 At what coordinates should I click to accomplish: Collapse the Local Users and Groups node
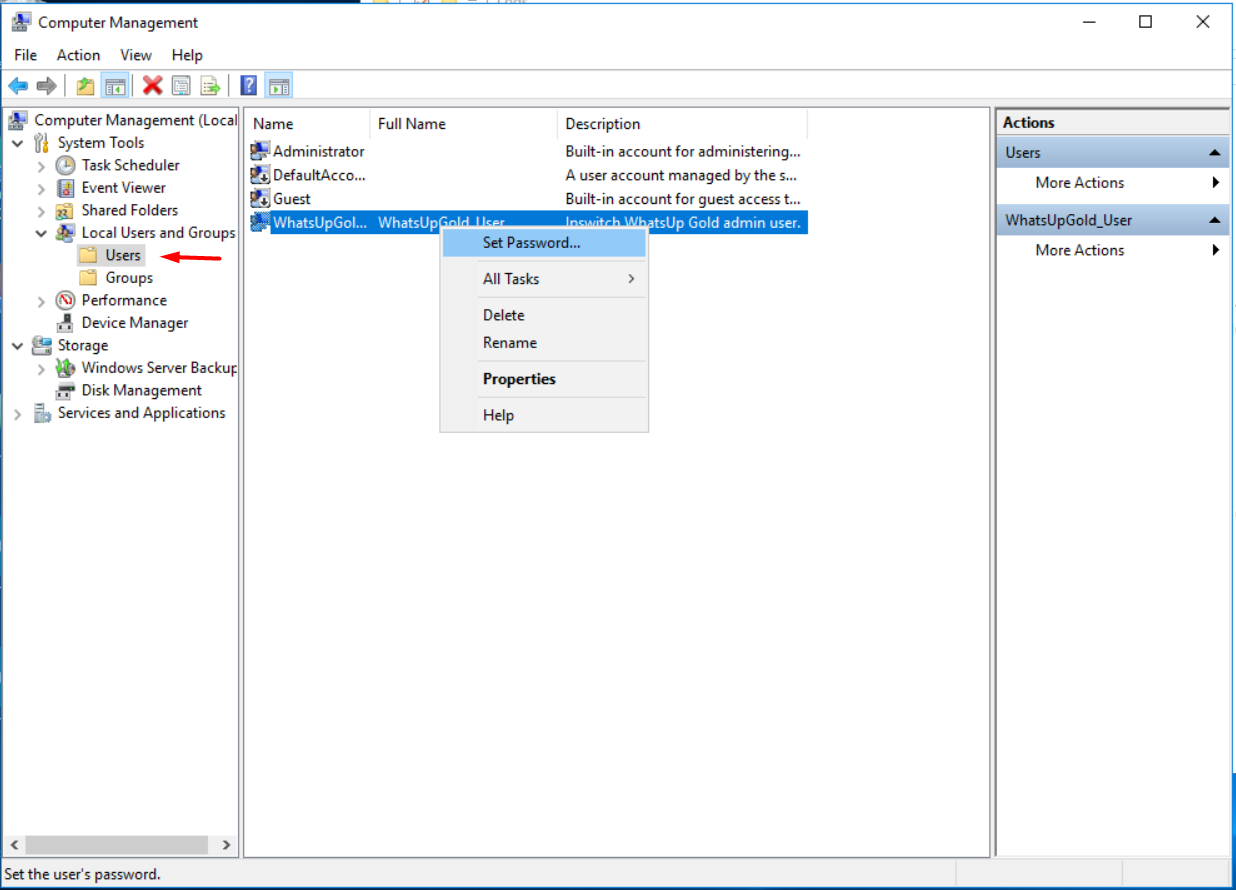click(41, 233)
